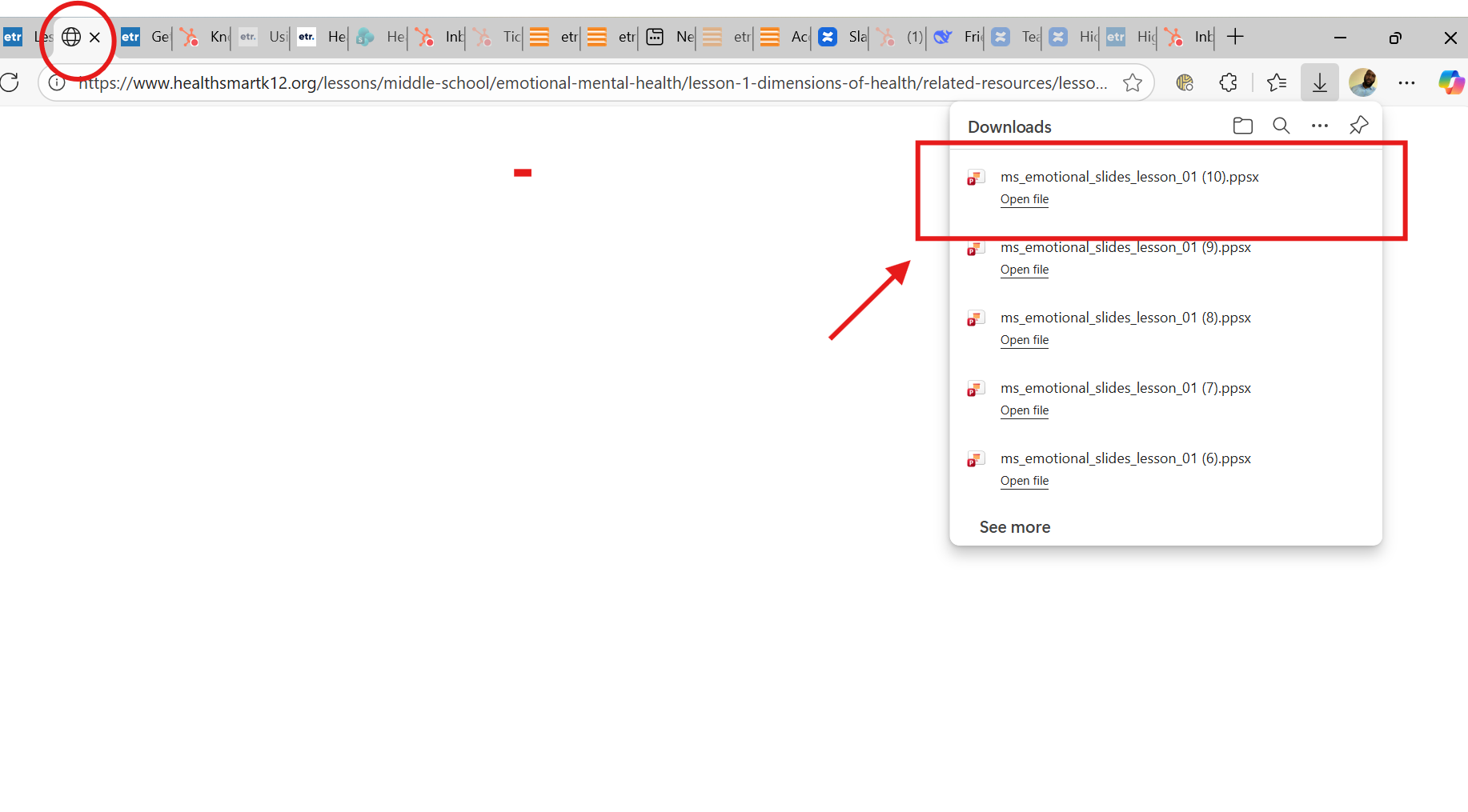Open the Favorites list toolbar icon
This screenshot has width=1468, height=812.
click(1277, 82)
